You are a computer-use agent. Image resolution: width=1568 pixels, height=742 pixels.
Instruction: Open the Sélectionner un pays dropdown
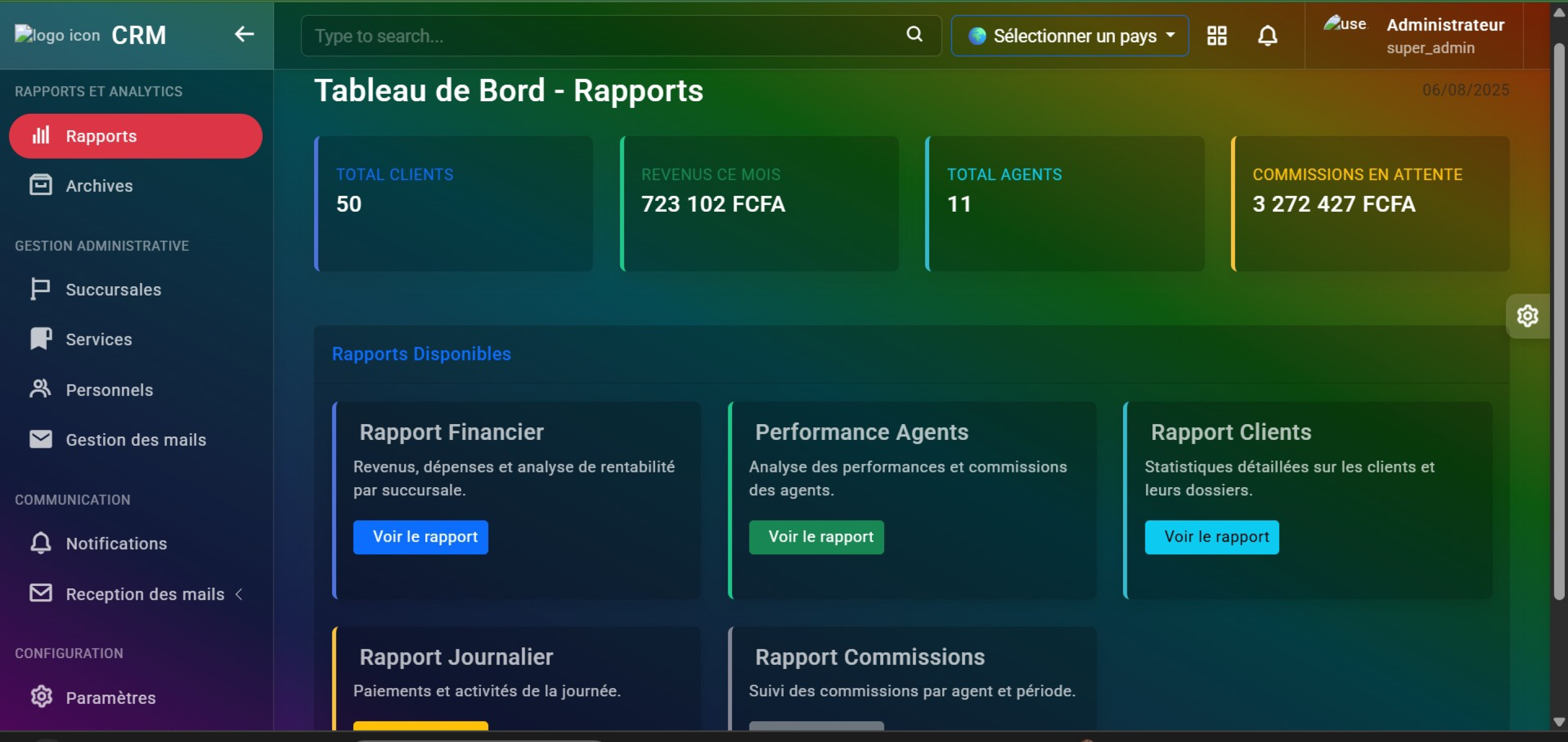(1070, 36)
